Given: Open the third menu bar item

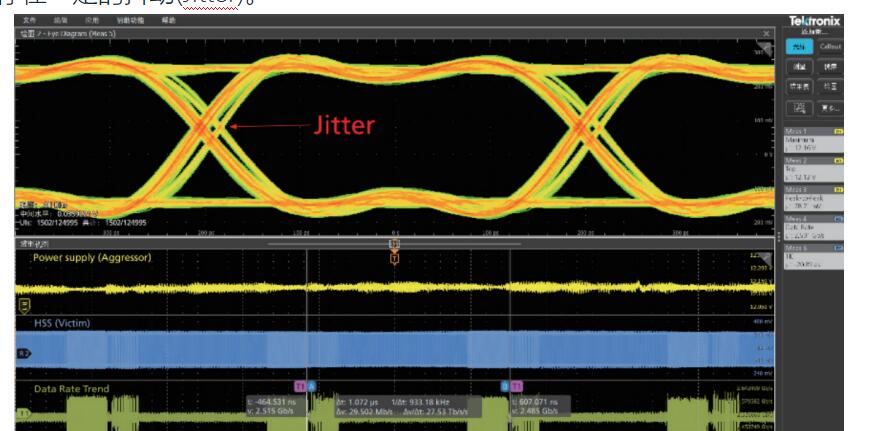Looking at the screenshot, I should coord(91,20).
